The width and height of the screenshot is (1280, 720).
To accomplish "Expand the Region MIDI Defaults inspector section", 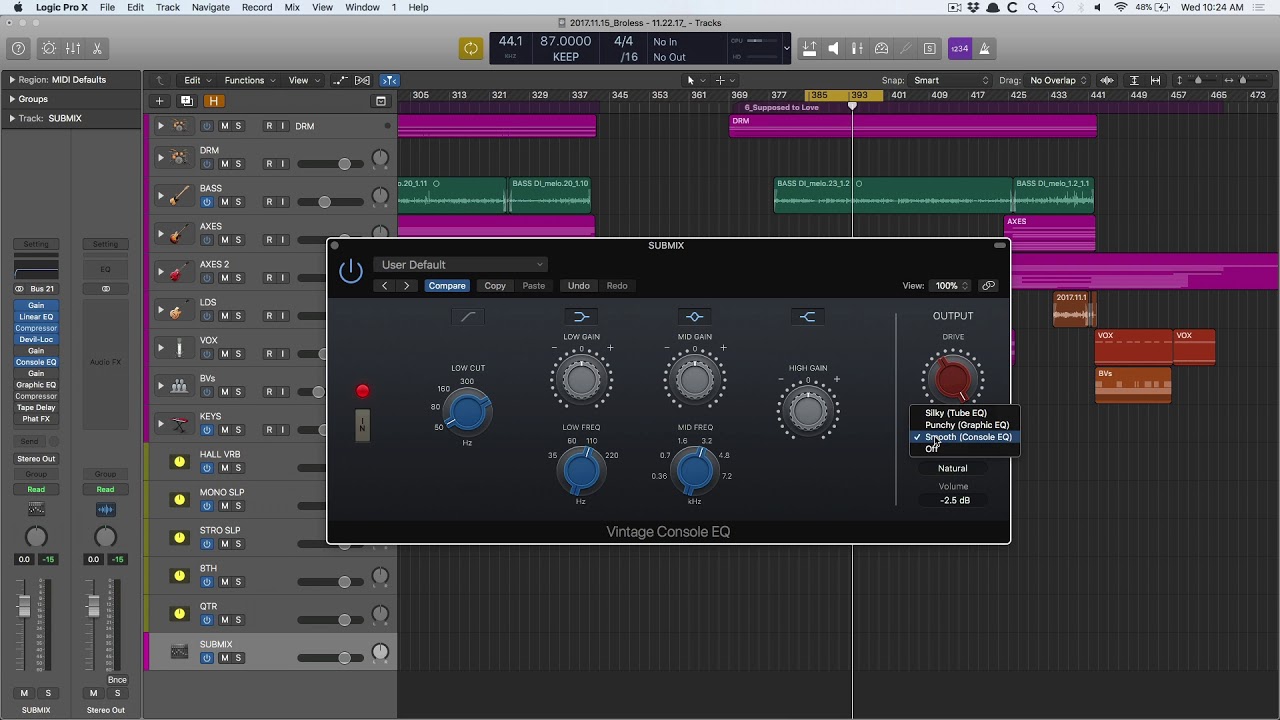I will 12,80.
